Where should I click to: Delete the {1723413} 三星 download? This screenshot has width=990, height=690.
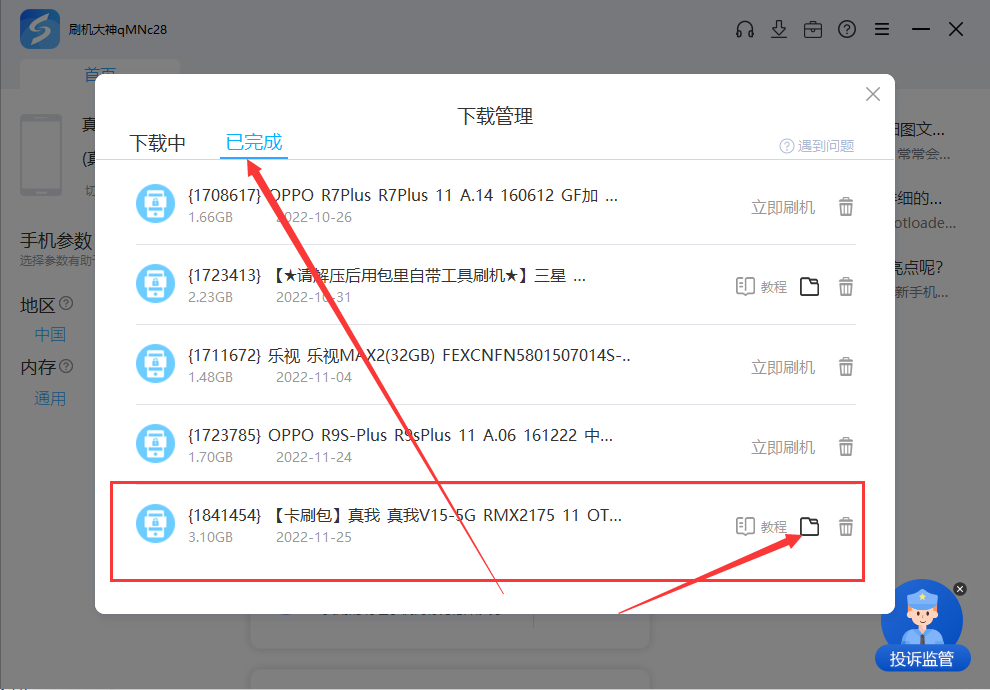tap(846, 287)
